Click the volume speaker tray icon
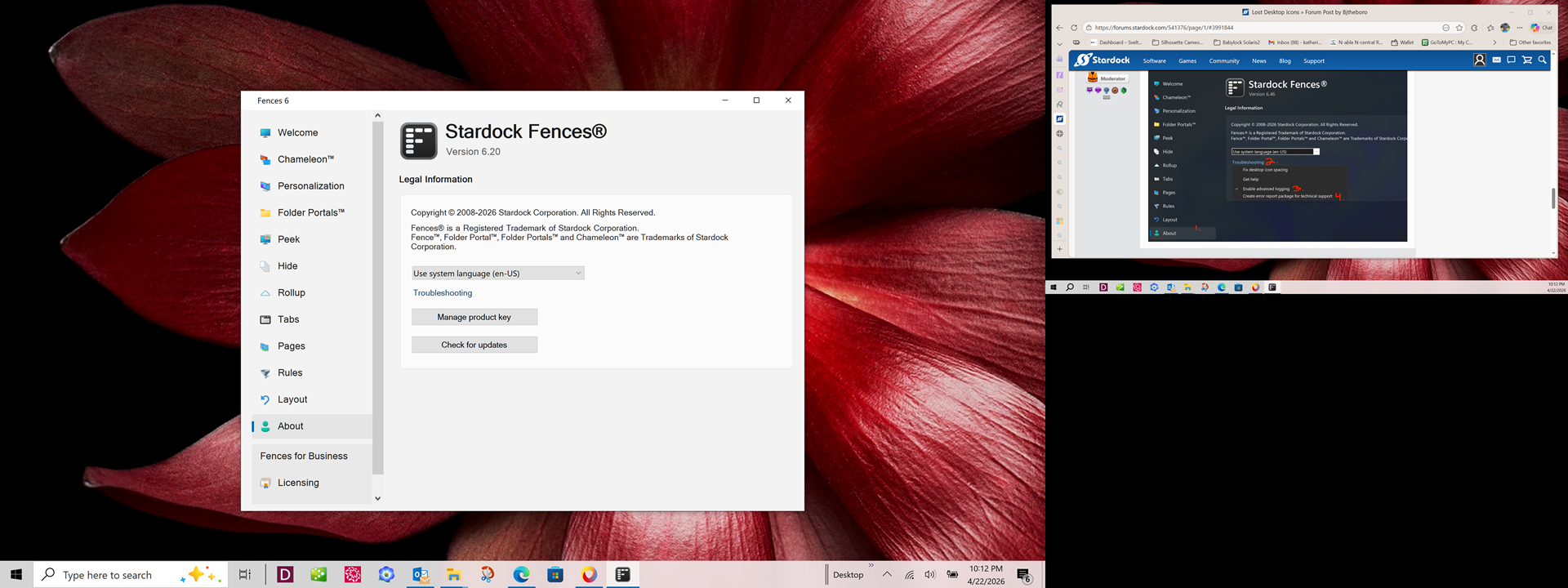1568x588 pixels. (929, 575)
